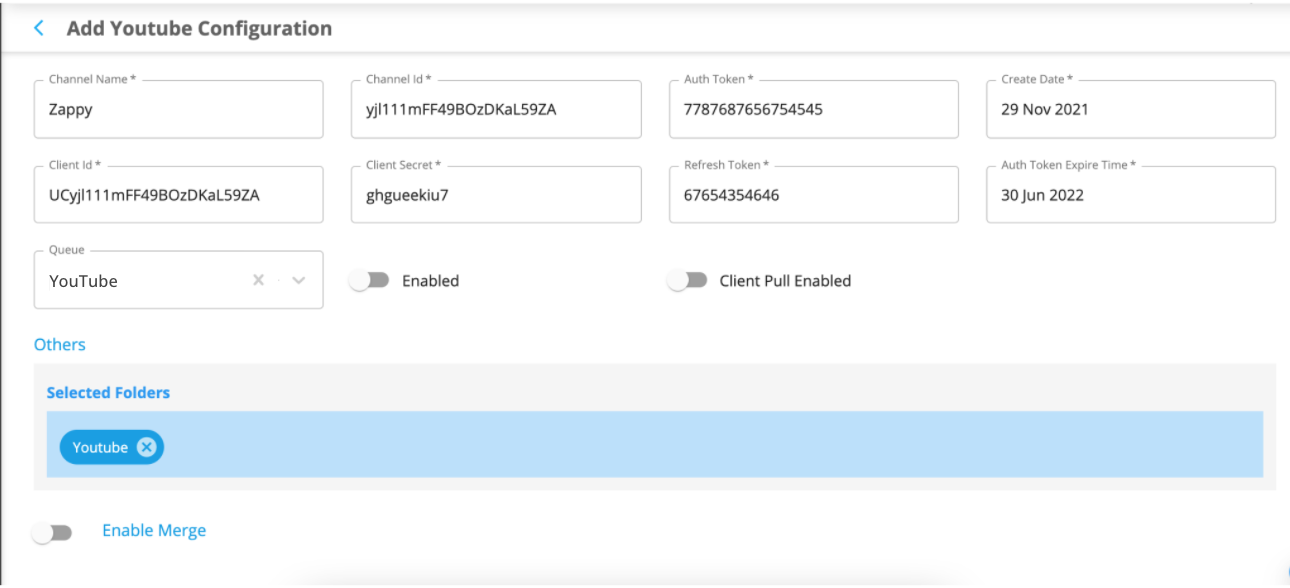This screenshot has height=588, width=1290.
Task: Toggle Client Pull Enabled switch
Action: pos(687,281)
